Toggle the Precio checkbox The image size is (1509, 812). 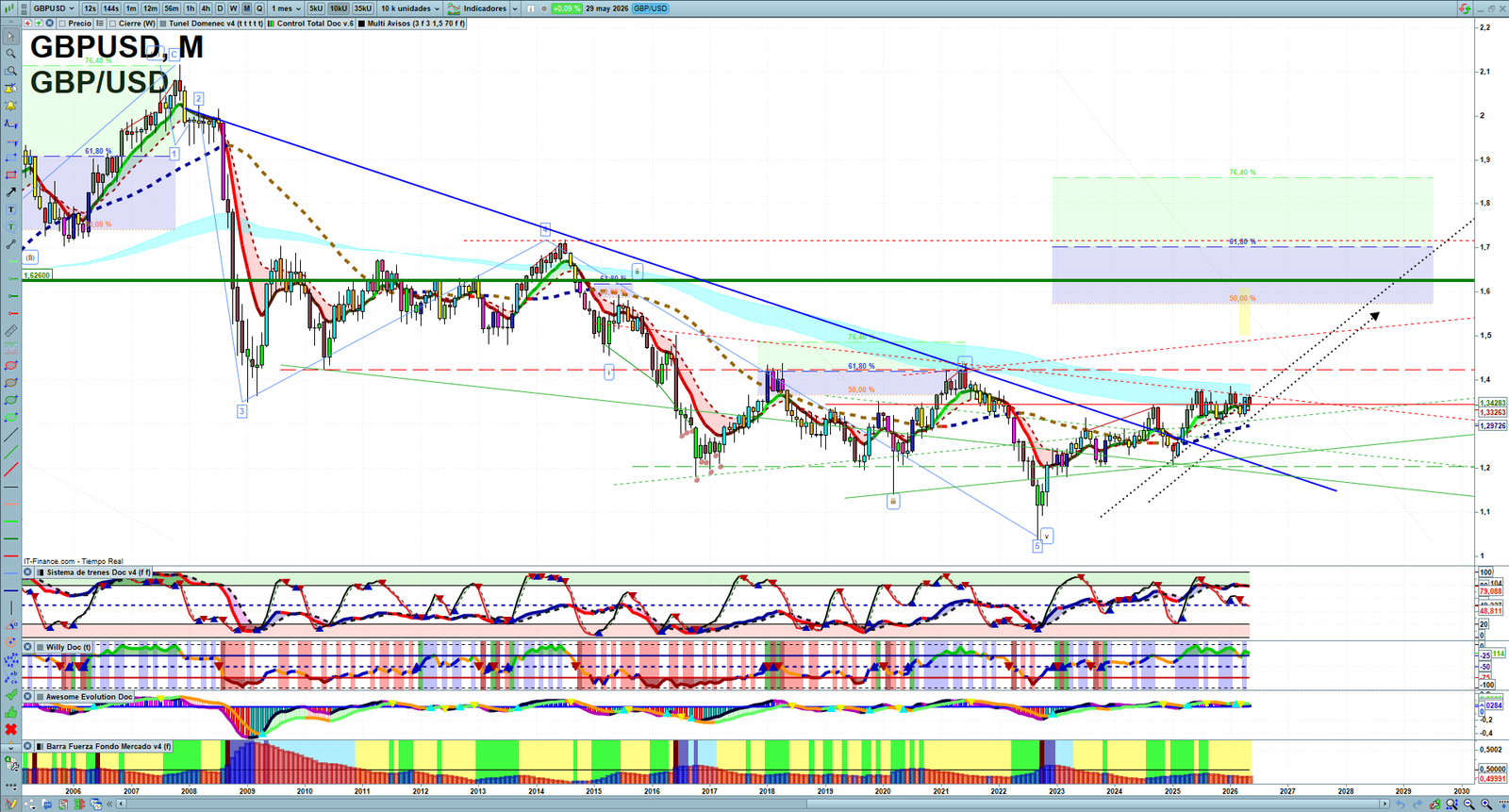point(62,24)
